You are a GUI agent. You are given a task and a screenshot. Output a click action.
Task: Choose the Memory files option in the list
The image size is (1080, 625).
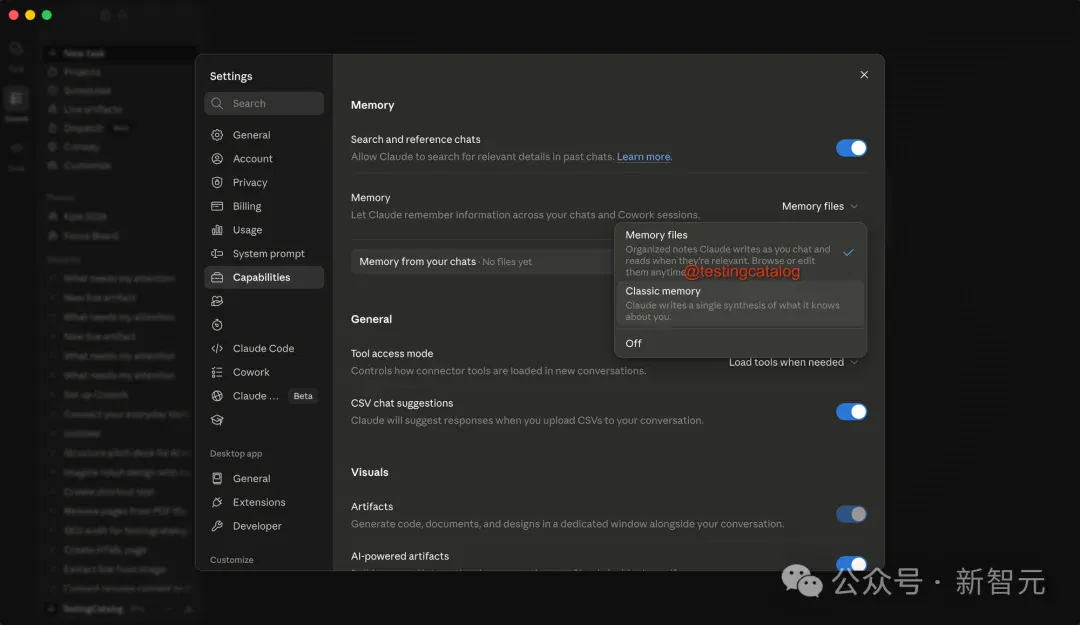(740, 252)
